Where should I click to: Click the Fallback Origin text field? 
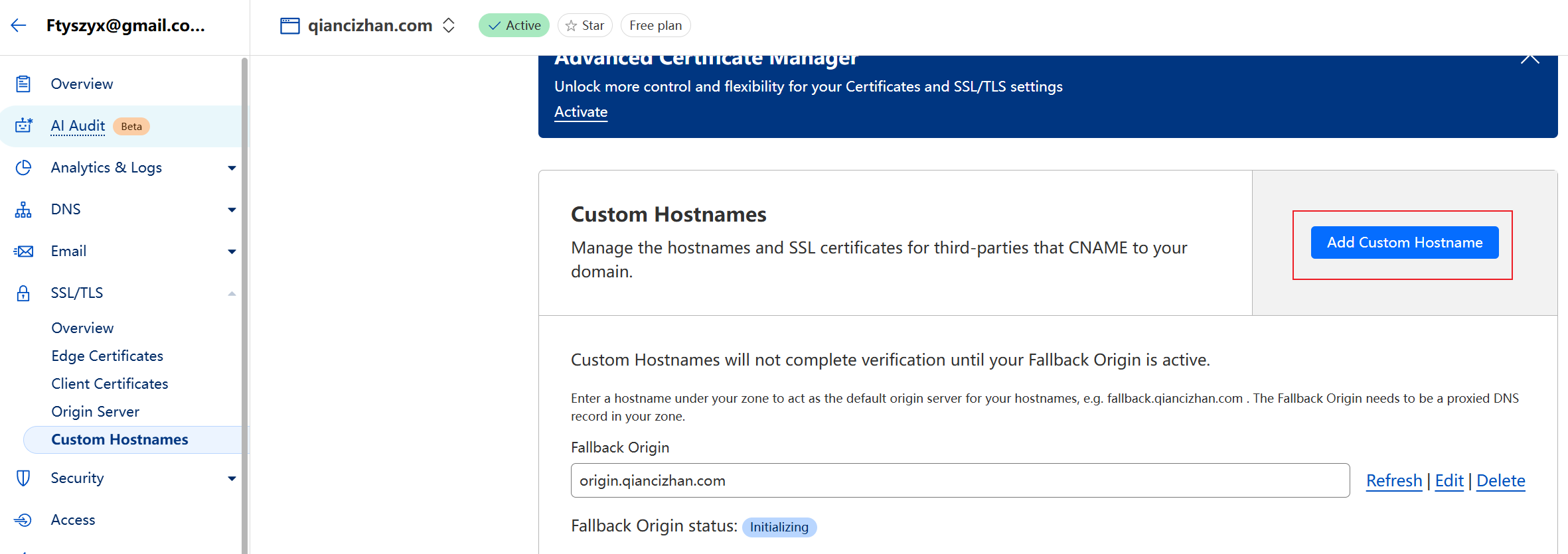tap(959, 480)
